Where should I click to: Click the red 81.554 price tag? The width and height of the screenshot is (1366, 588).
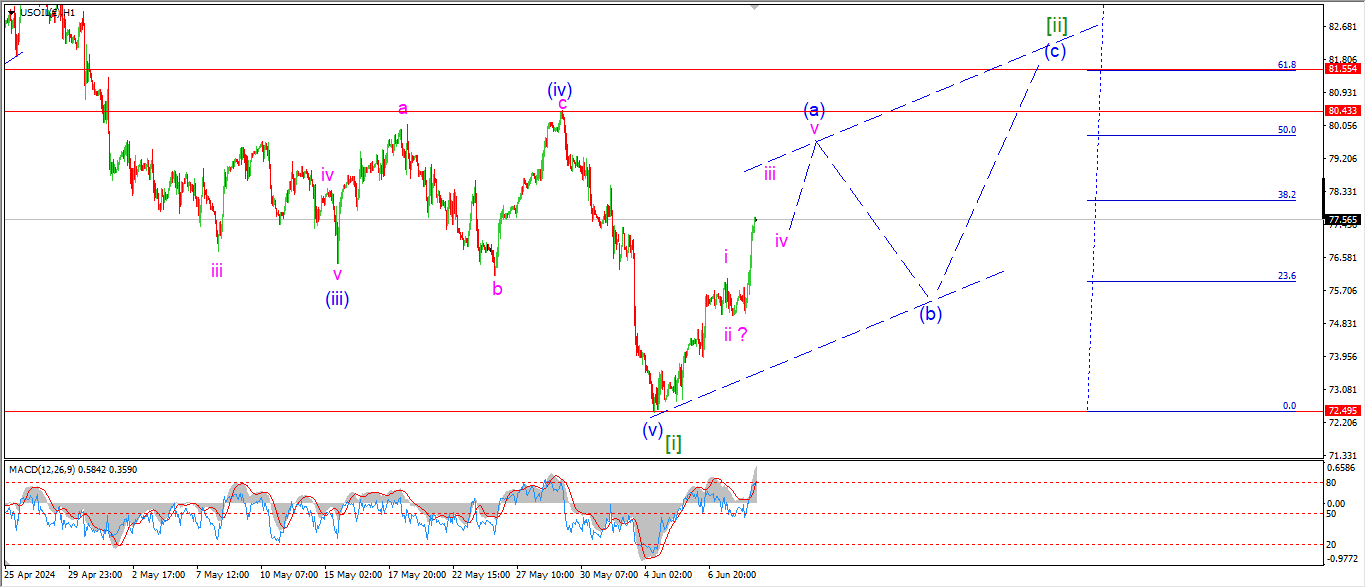(1340, 69)
